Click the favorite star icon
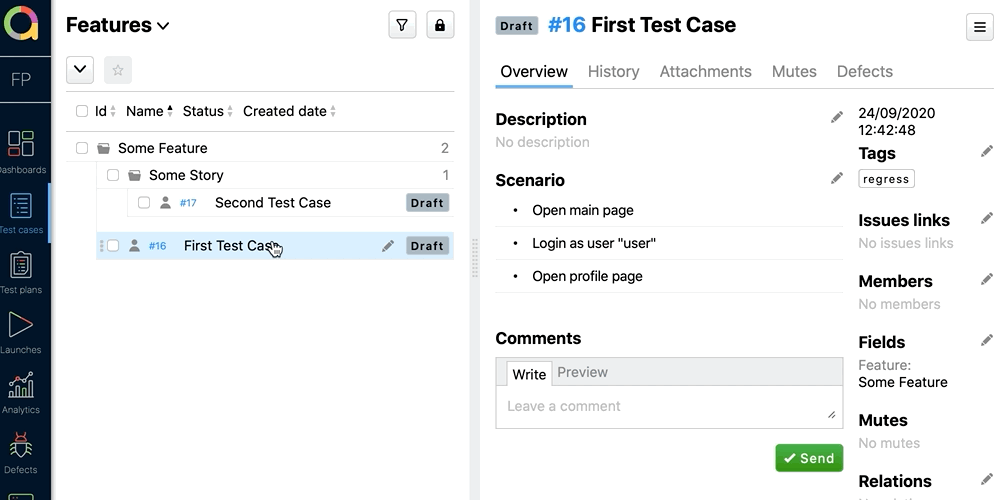The width and height of the screenshot is (1000, 500). (118, 70)
